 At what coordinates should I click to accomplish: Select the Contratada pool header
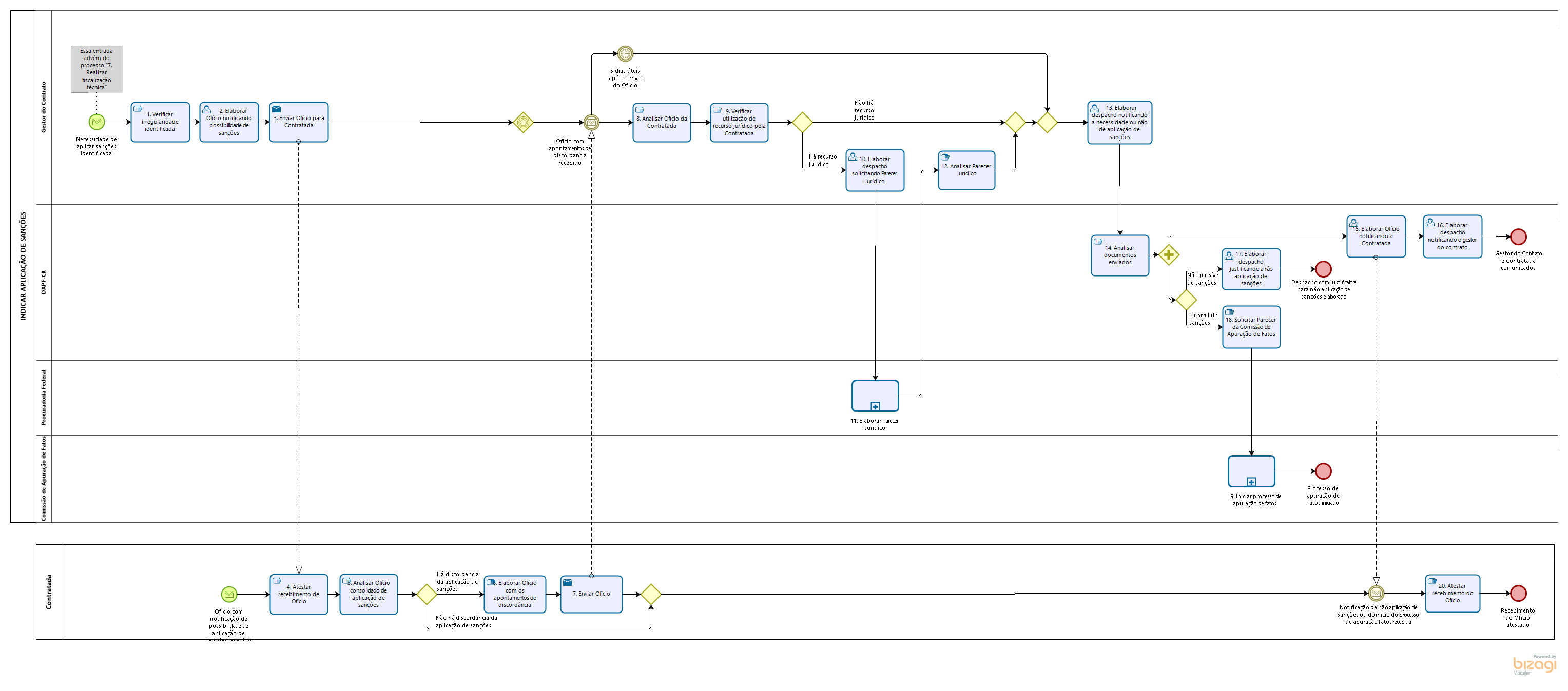coord(49,591)
